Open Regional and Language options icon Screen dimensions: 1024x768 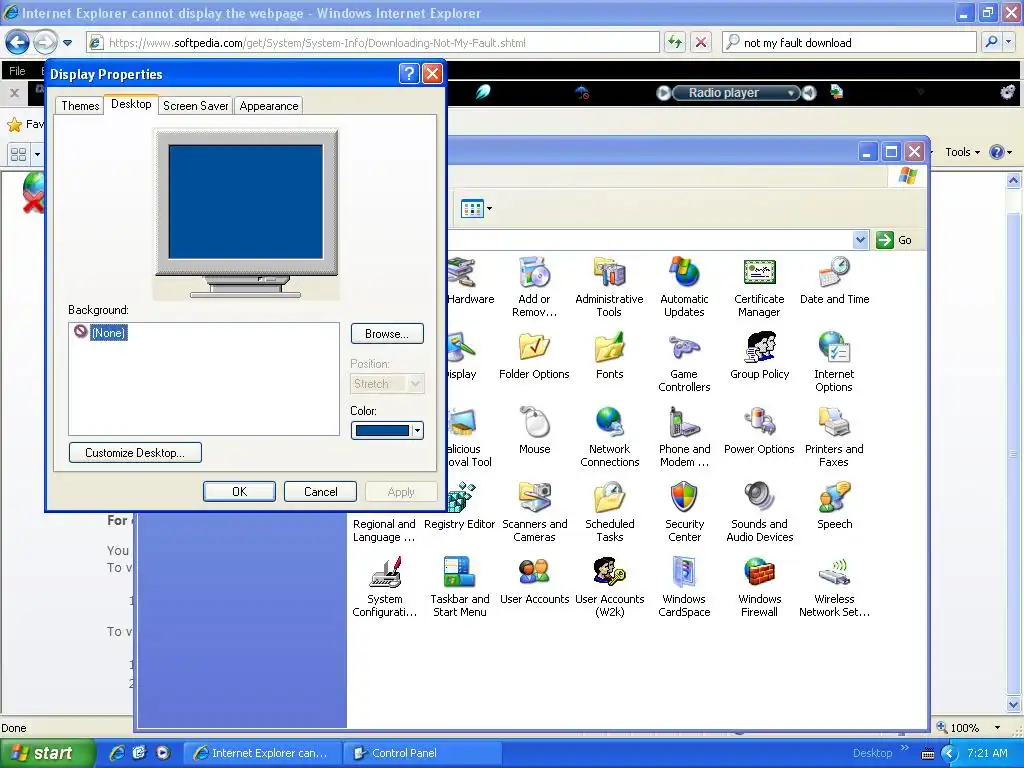click(x=385, y=530)
